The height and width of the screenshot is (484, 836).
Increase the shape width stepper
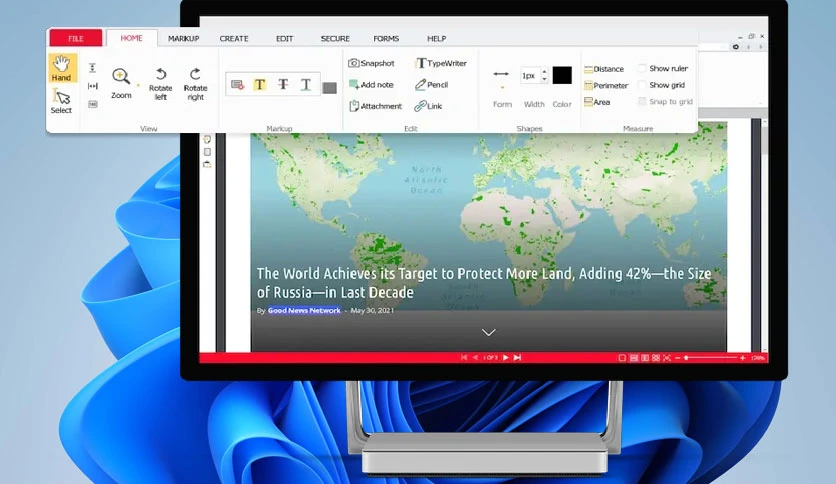coord(544,71)
